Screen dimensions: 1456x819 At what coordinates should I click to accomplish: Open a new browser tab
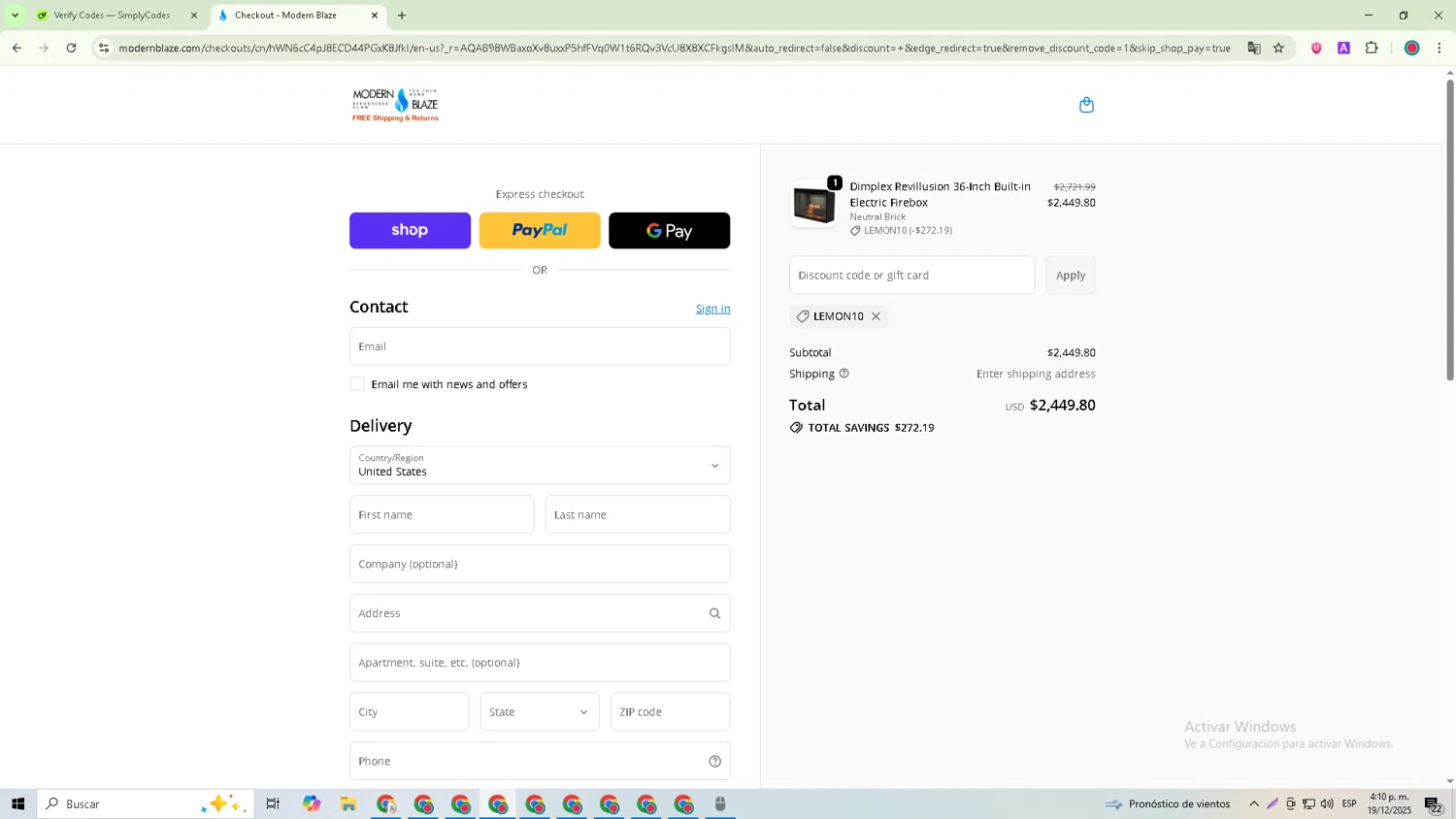[x=402, y=16]
